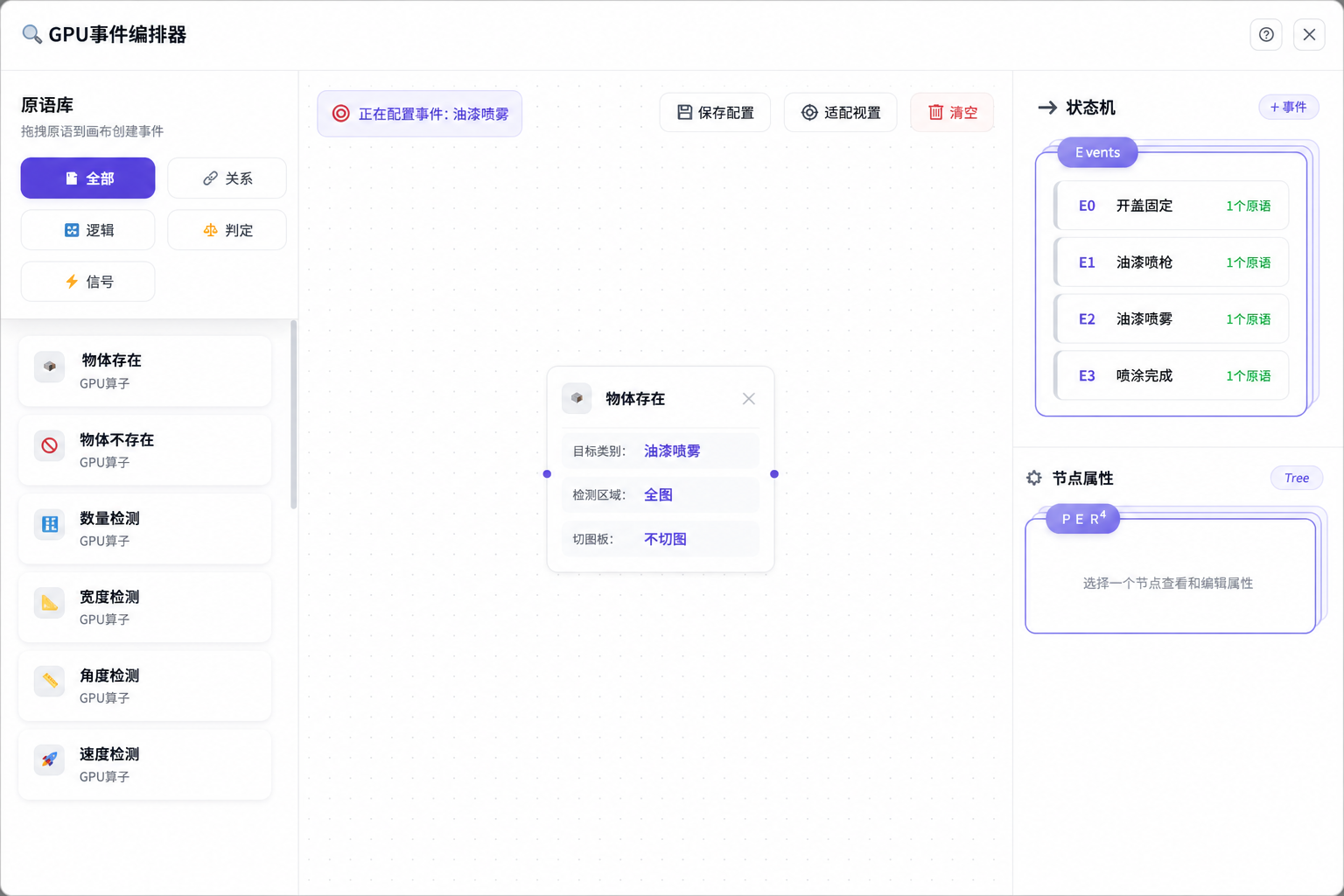
Task: Click the node's left connection port
Action: (x=547, y=474)
